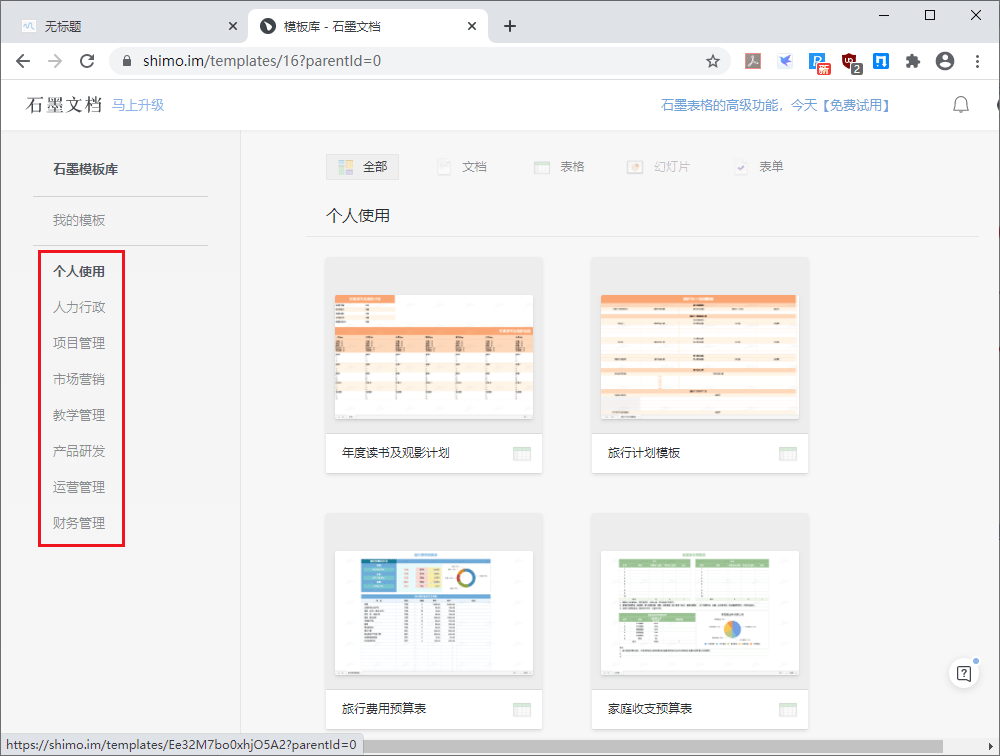Viewport: 1000px width, 756px height.
Task: Open the Chrome profile avatar icon
Action: pyautogui.click(x=945, y=61)
